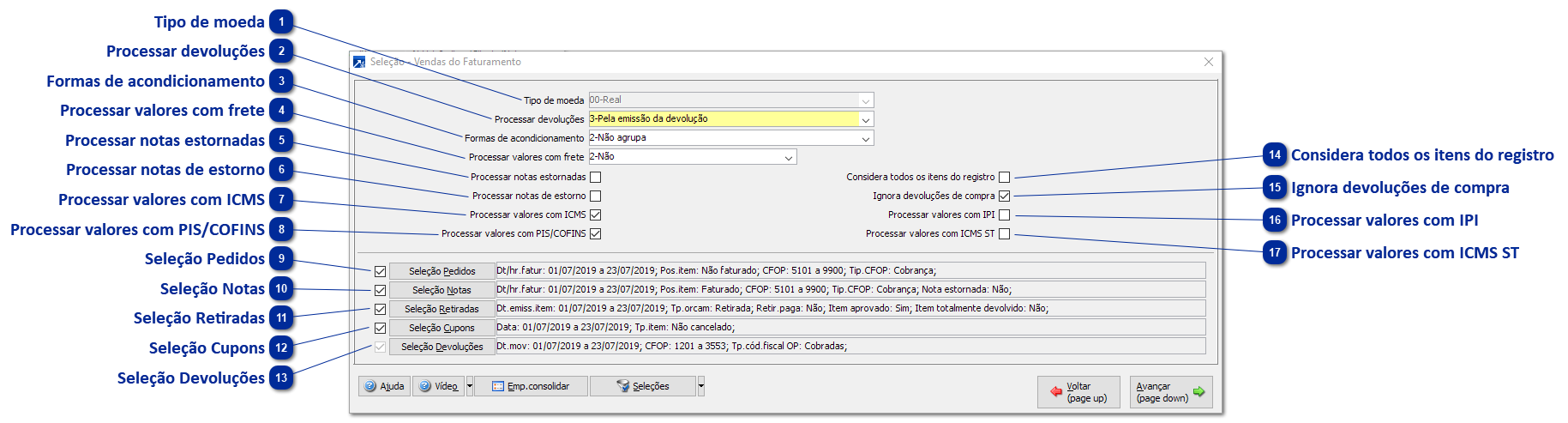Open the Vídeo button
The width and height of the screenshot is (1568, 423).
point(438,386)
